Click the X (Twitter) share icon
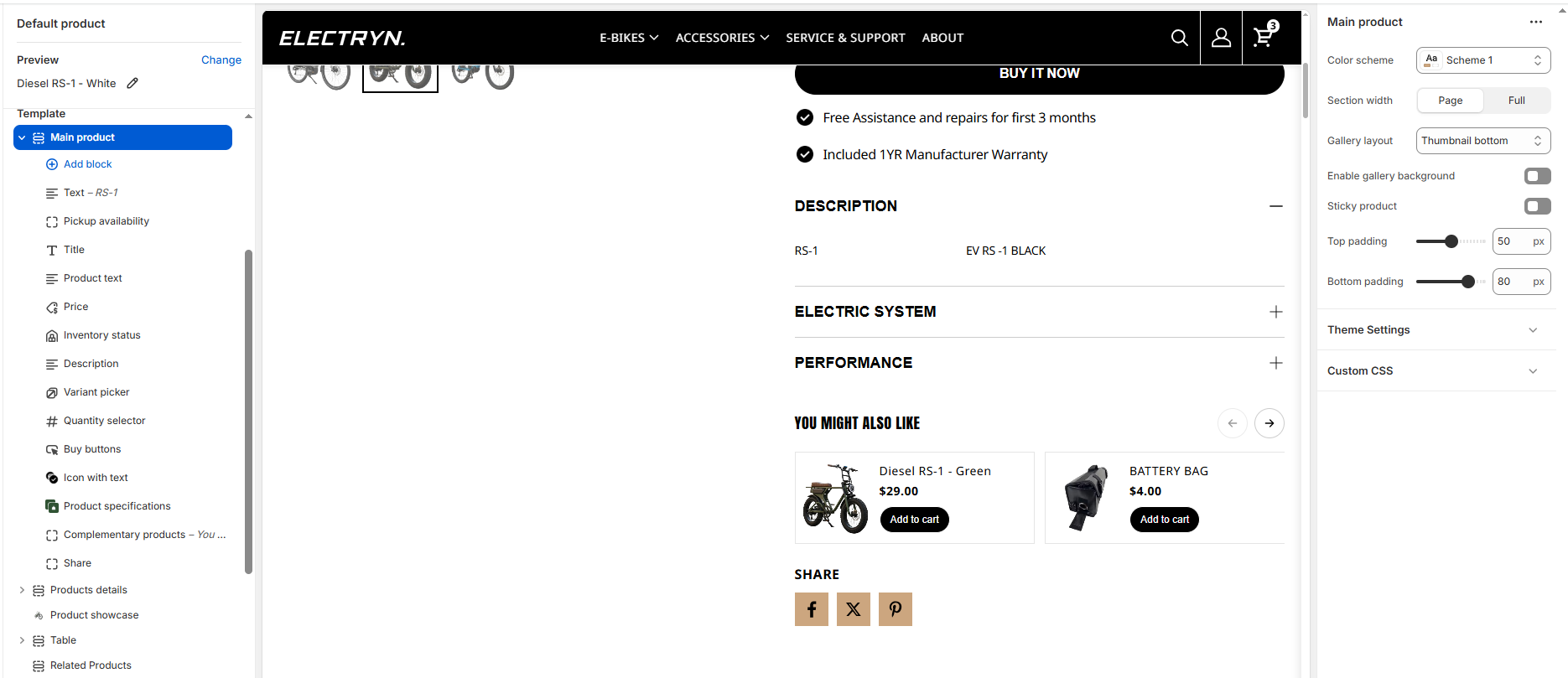The image size is (1568, 678). pos(853,609)
